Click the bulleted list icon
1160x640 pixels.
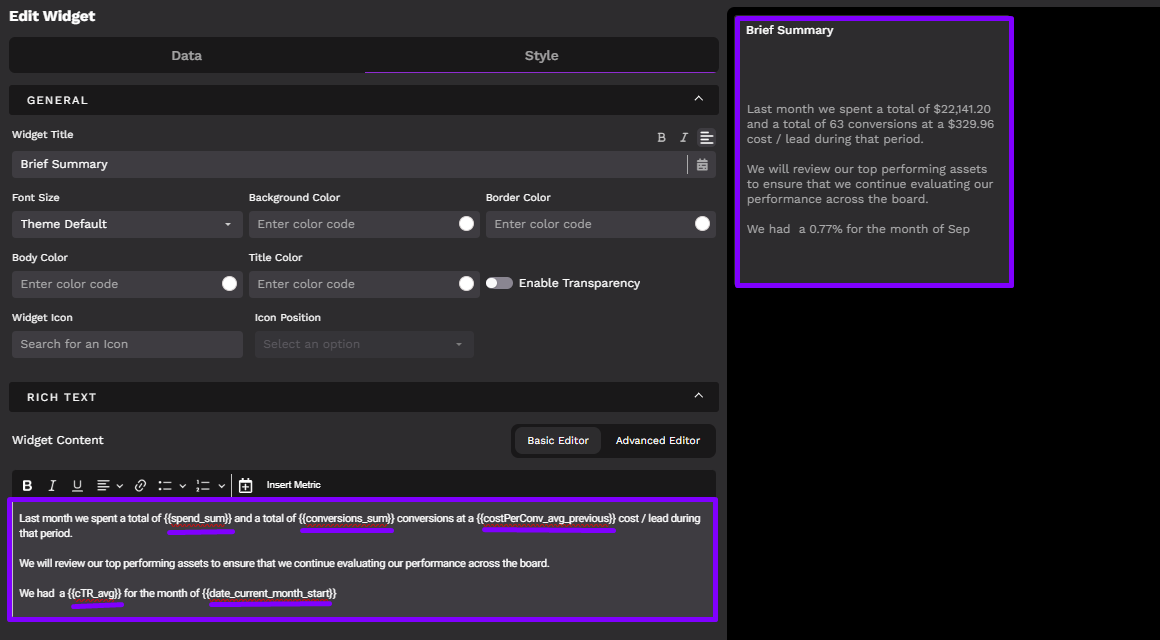165,486
